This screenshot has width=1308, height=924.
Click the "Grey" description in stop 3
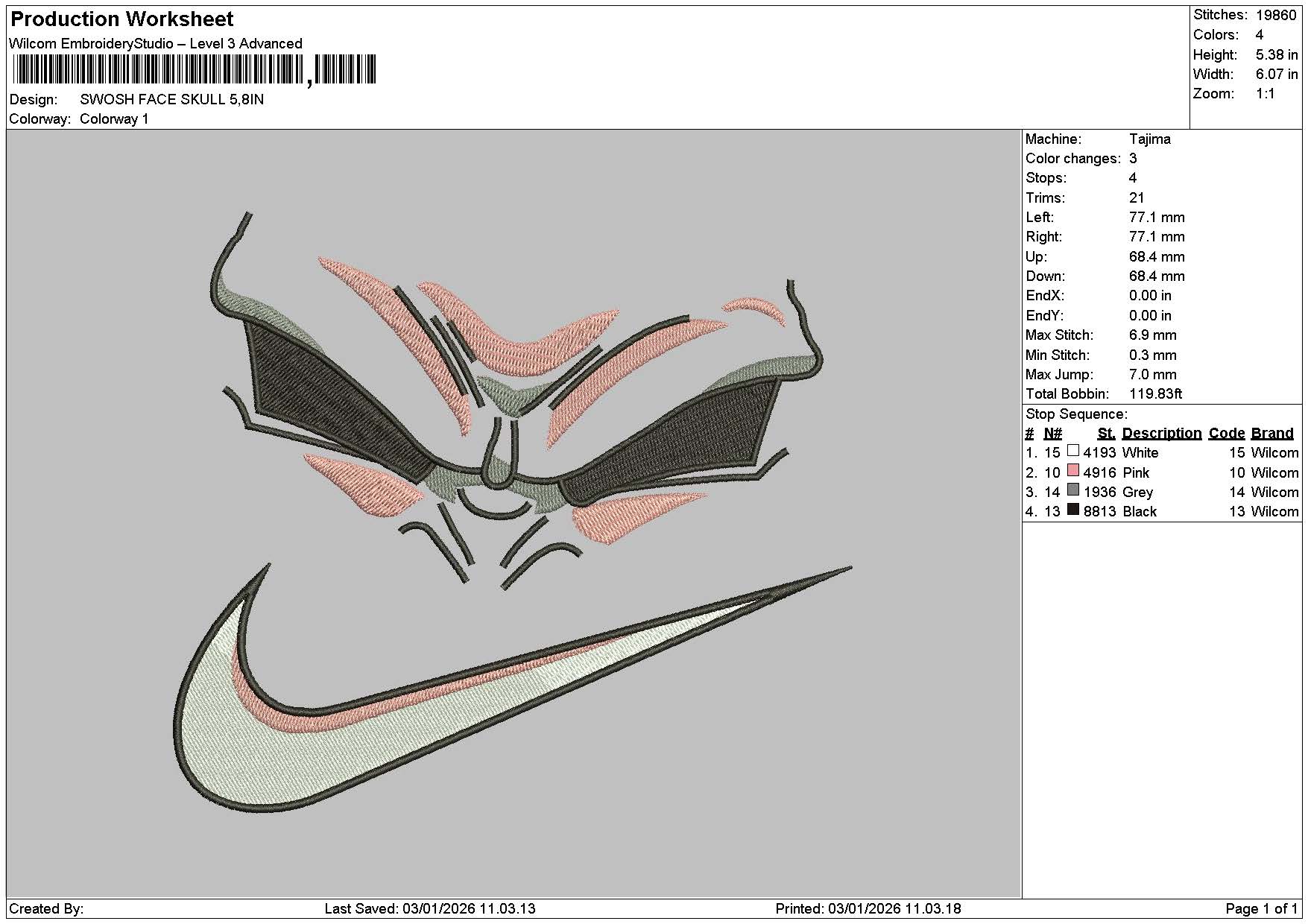coord(1137,492)
